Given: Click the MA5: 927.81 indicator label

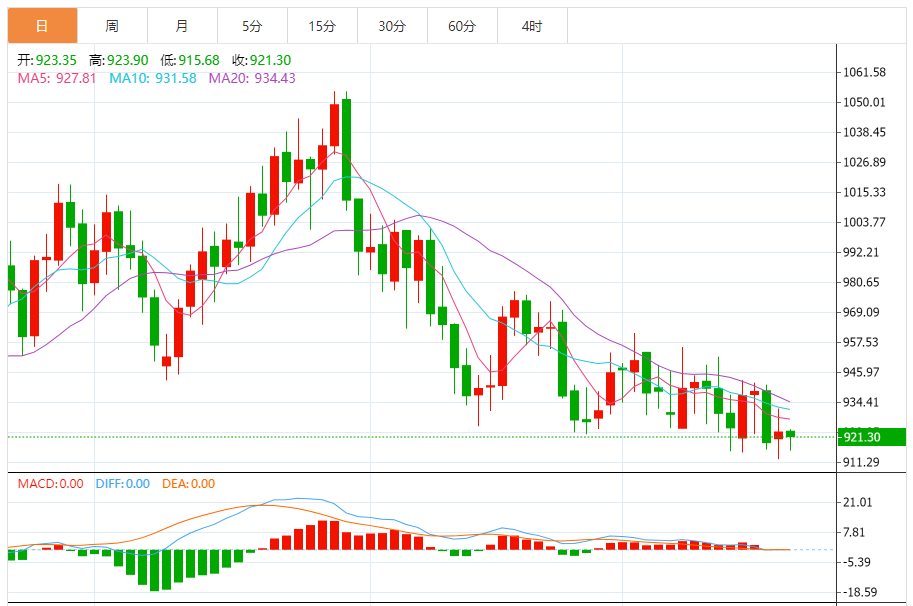Looking at the screenshot, I should coord(56,78).
